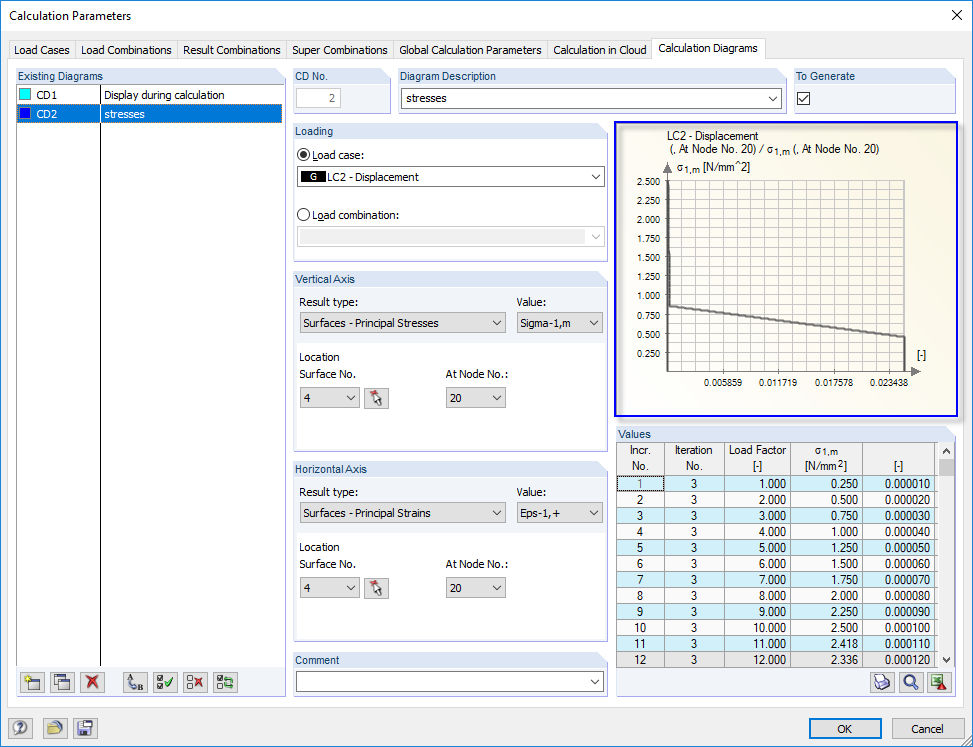Select the Load combination radio button
This screenshot has width=973, height=747.
(x=304, y=214)
